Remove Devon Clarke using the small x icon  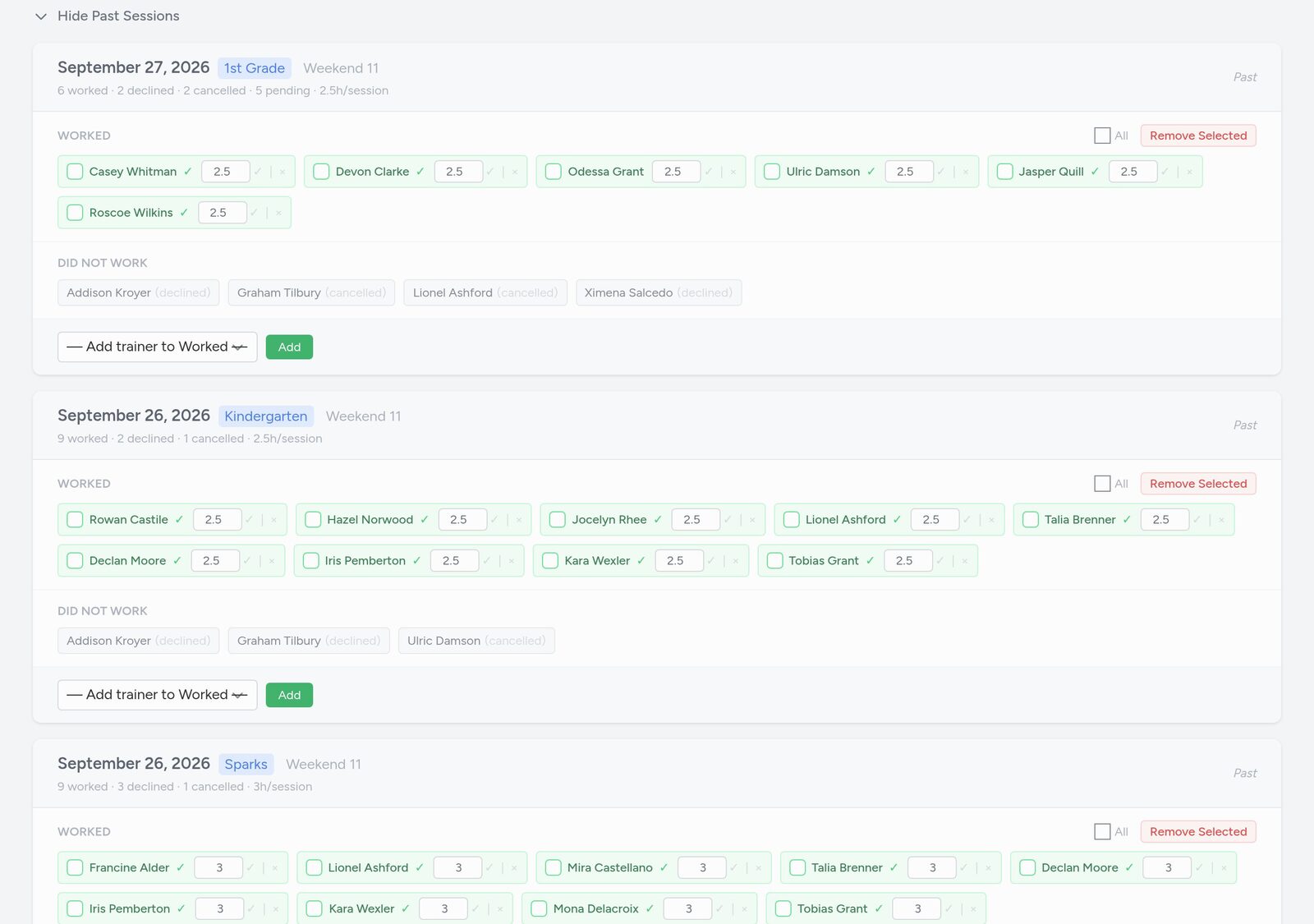[515, 172]
